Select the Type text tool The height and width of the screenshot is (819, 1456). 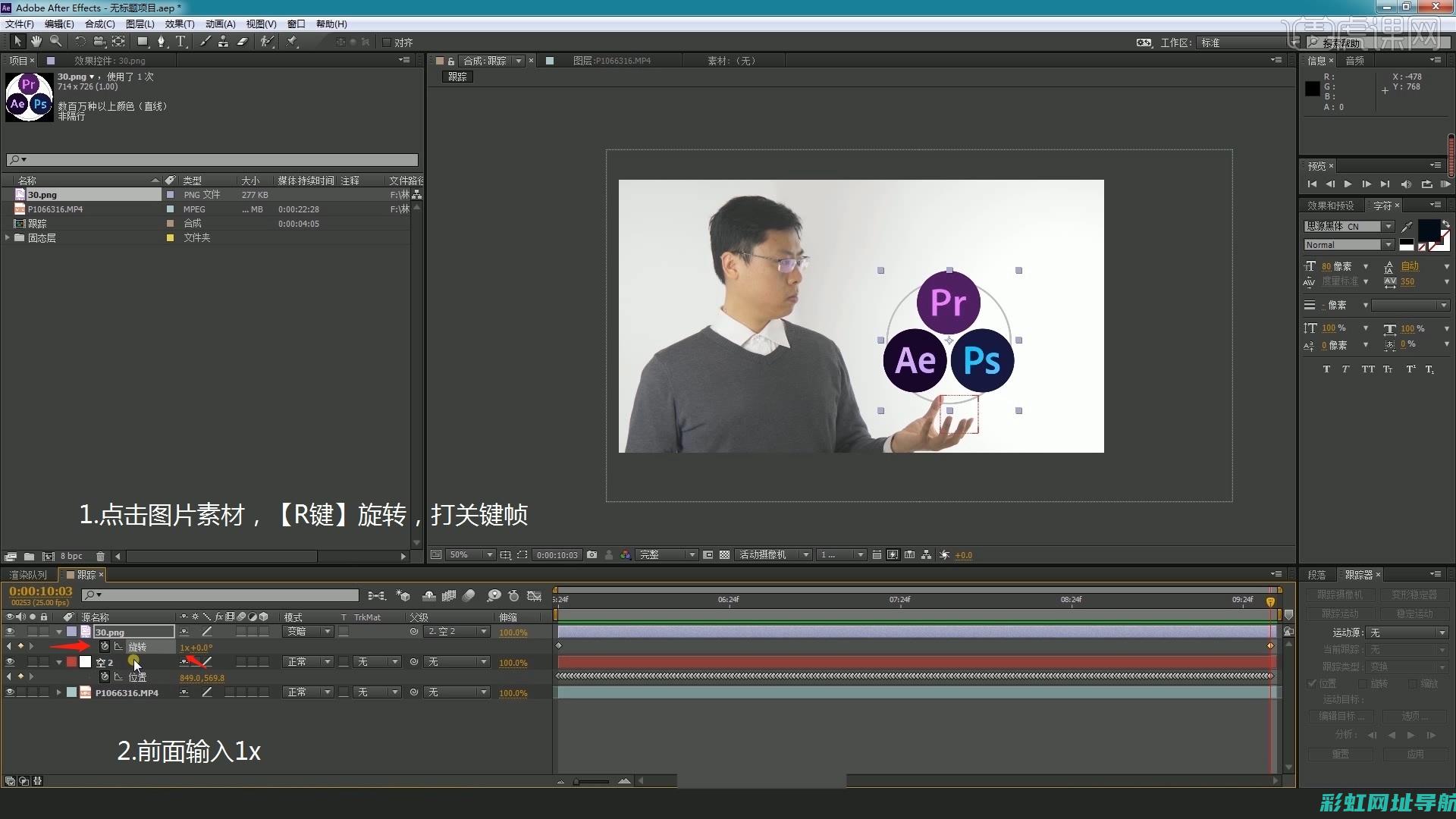point(180,42)
